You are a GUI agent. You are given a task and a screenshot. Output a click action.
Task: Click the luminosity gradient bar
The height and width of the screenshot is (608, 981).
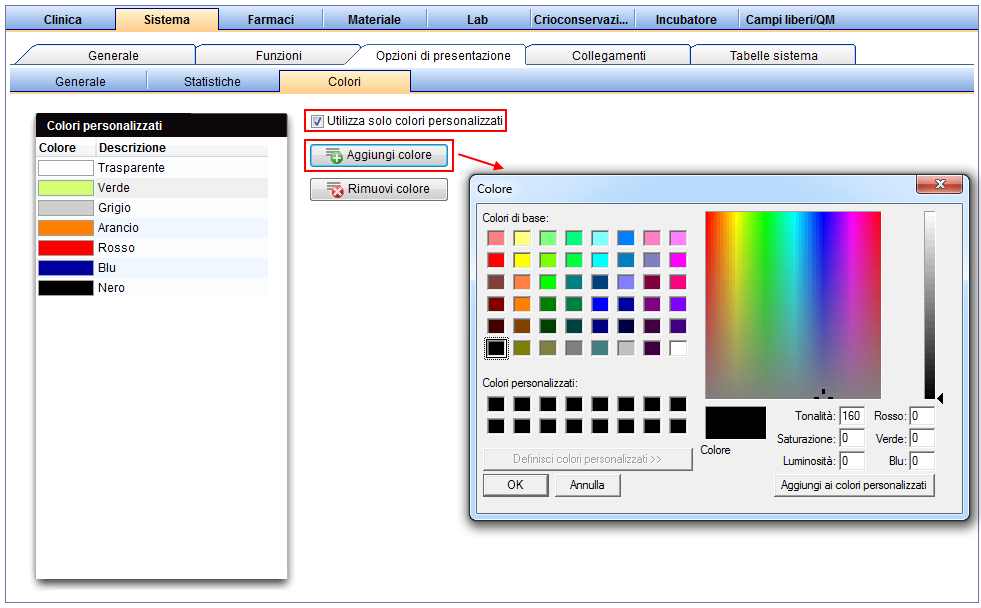pos(930,305)
